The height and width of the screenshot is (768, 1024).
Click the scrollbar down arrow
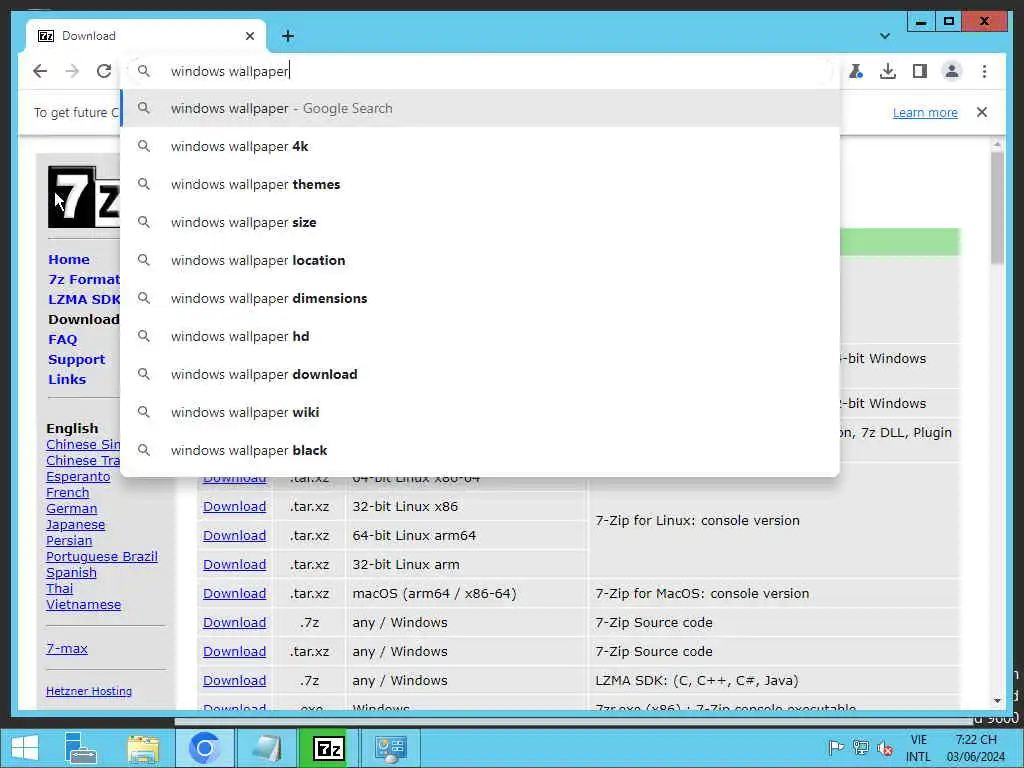(x=997, y=701)
